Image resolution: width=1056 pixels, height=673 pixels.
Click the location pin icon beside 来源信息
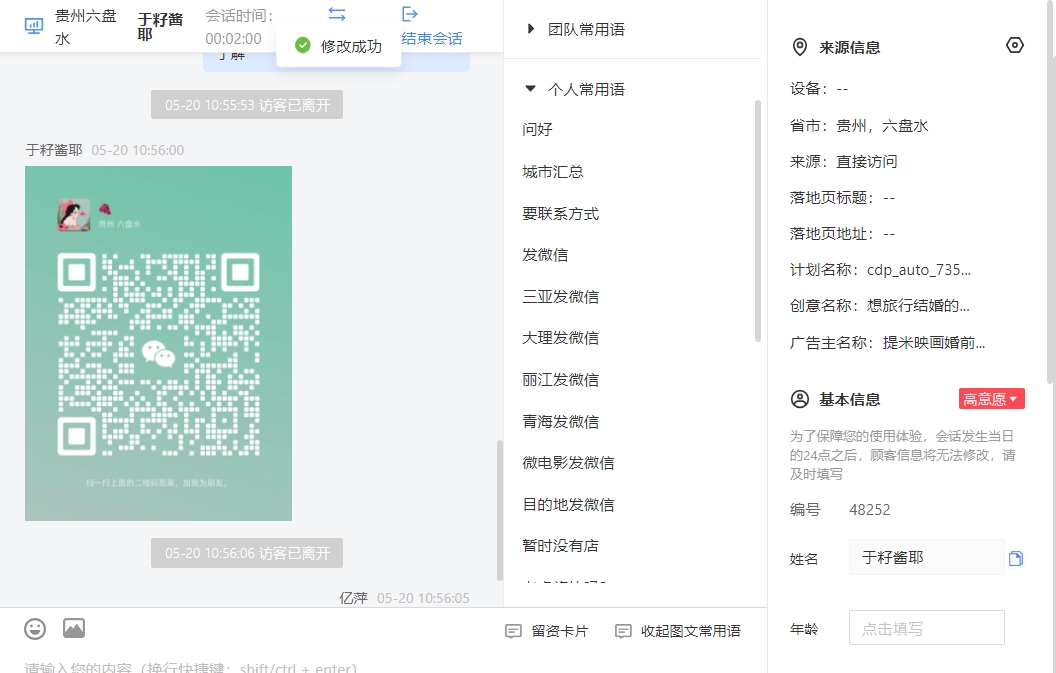pyautogui.click(x=799, y=47)
